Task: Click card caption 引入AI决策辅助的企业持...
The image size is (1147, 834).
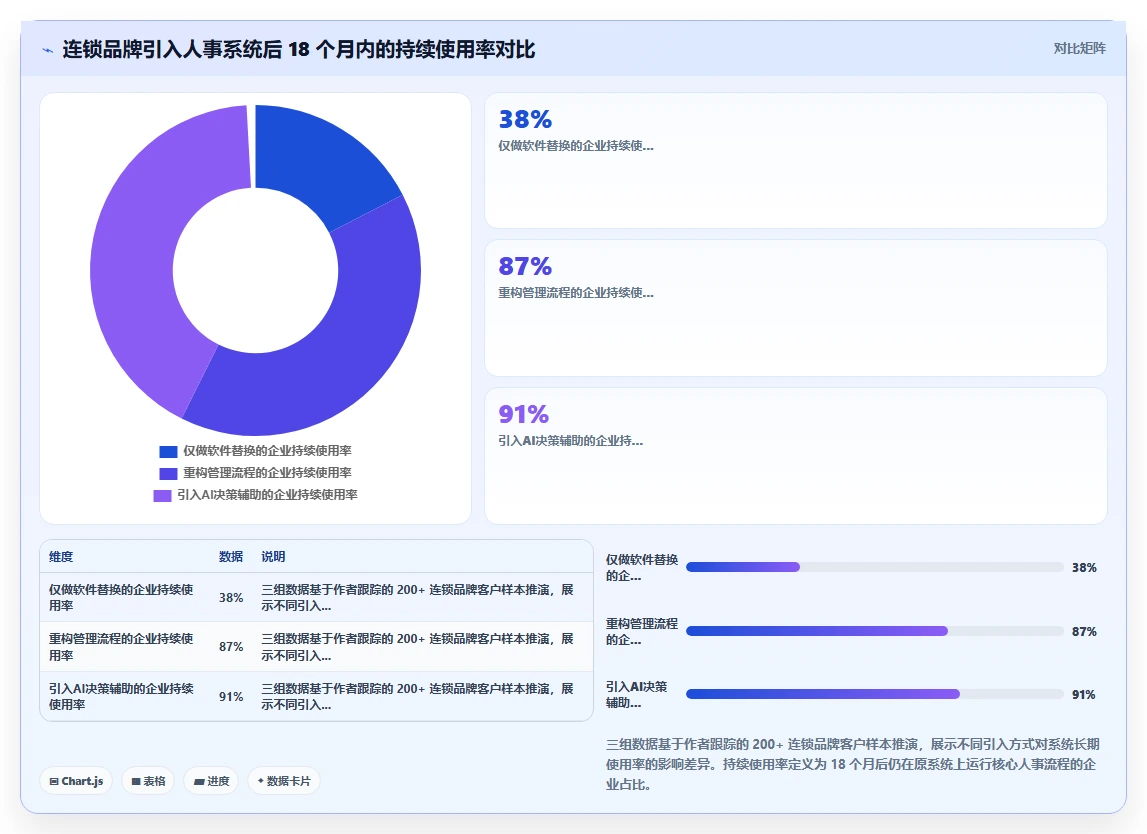Action: point(571,440)
